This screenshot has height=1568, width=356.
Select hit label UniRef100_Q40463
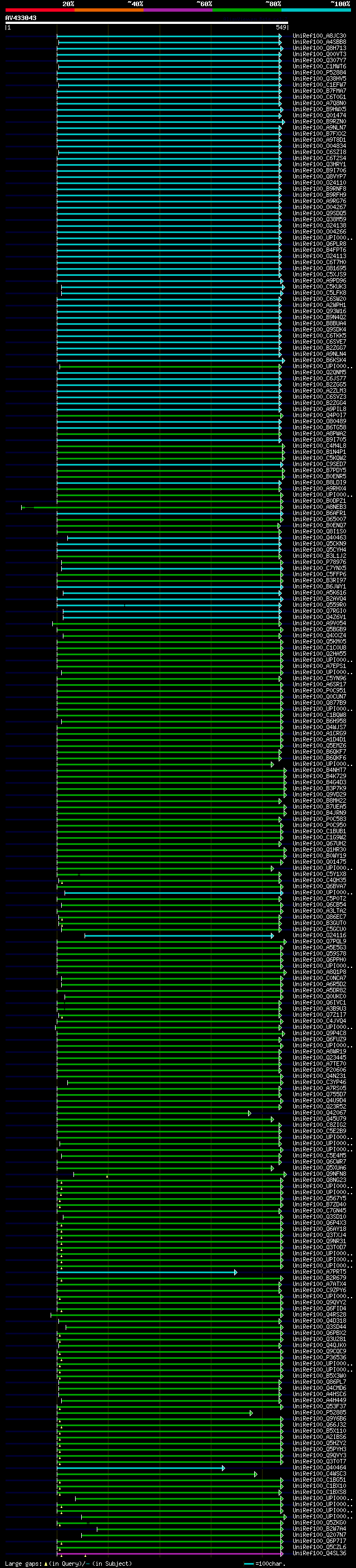click(x=319, y=537)
